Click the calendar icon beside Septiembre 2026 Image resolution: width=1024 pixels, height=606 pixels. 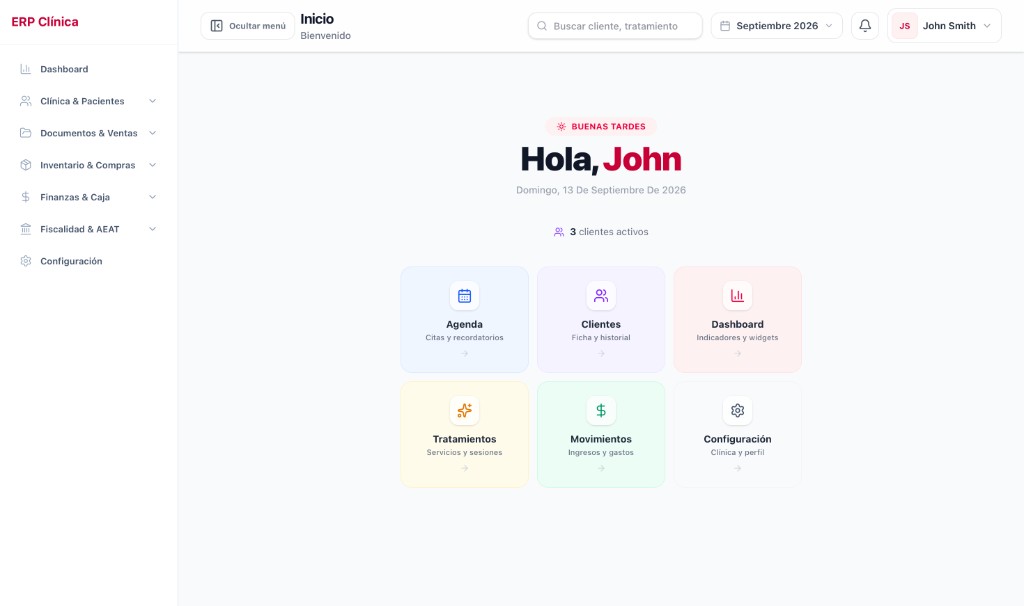click(x=725, y=26)
